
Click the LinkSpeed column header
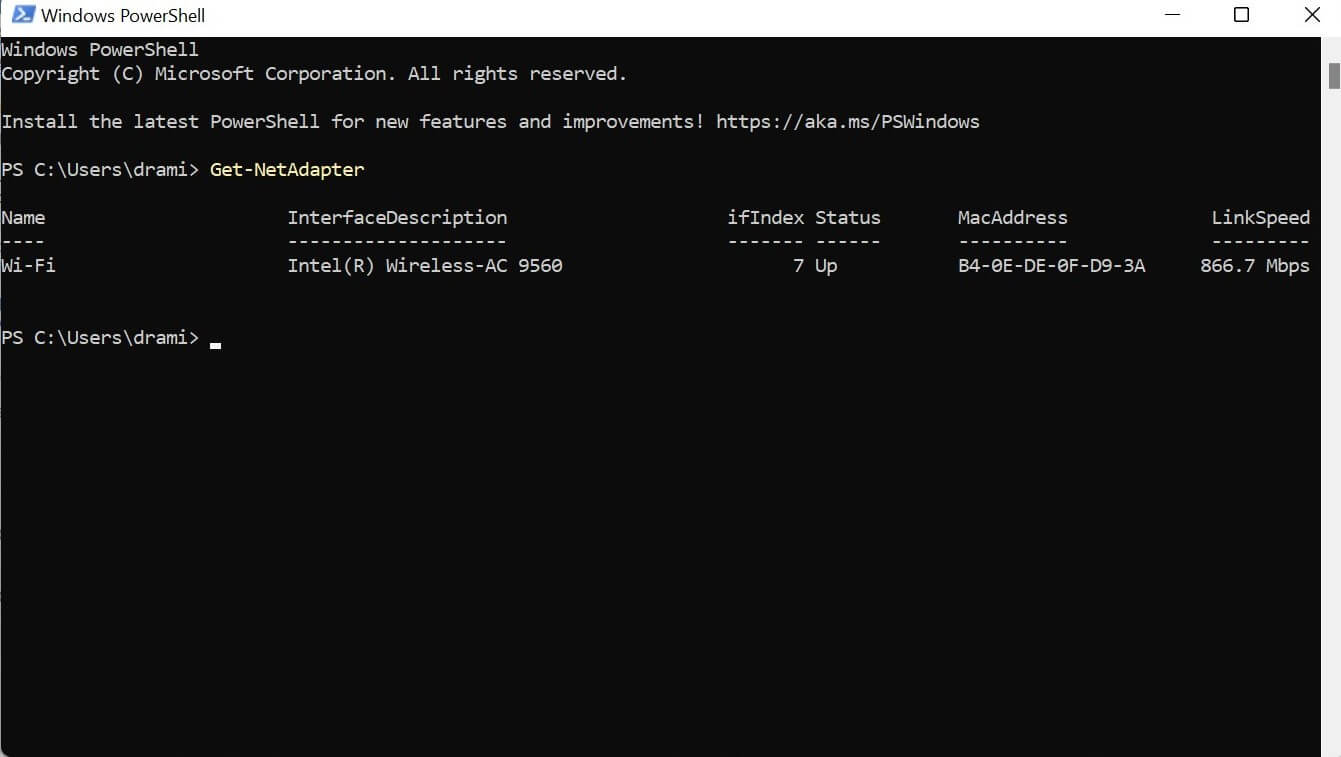(1260, 217)
